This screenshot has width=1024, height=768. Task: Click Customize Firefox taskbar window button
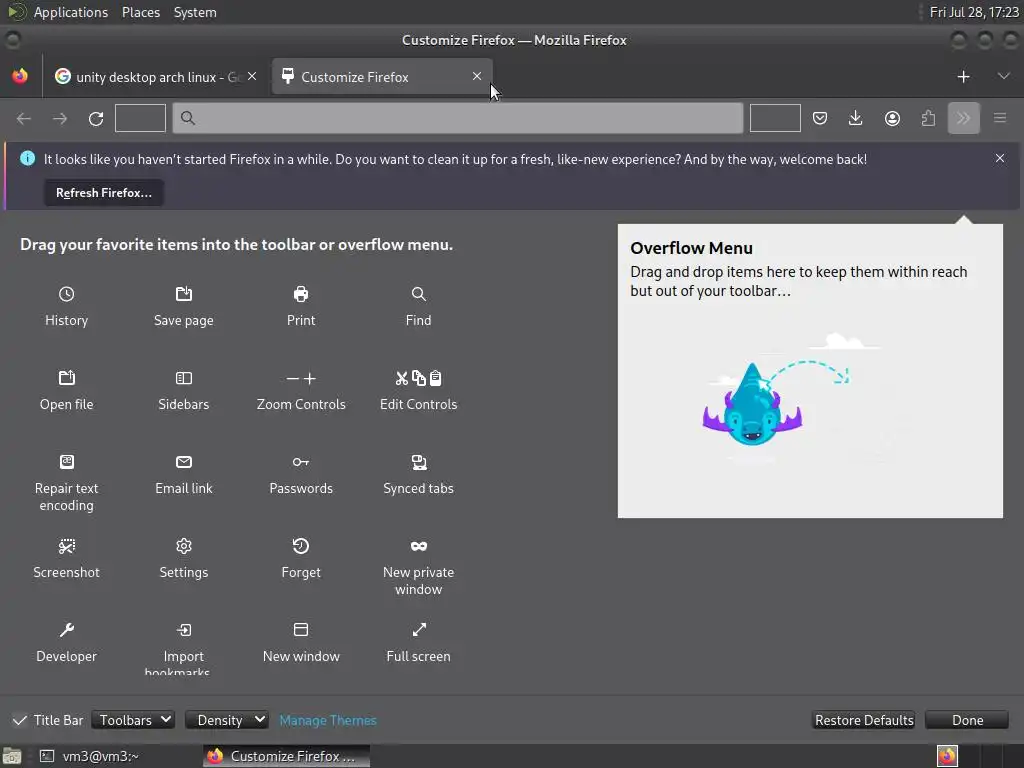(286, 756)
